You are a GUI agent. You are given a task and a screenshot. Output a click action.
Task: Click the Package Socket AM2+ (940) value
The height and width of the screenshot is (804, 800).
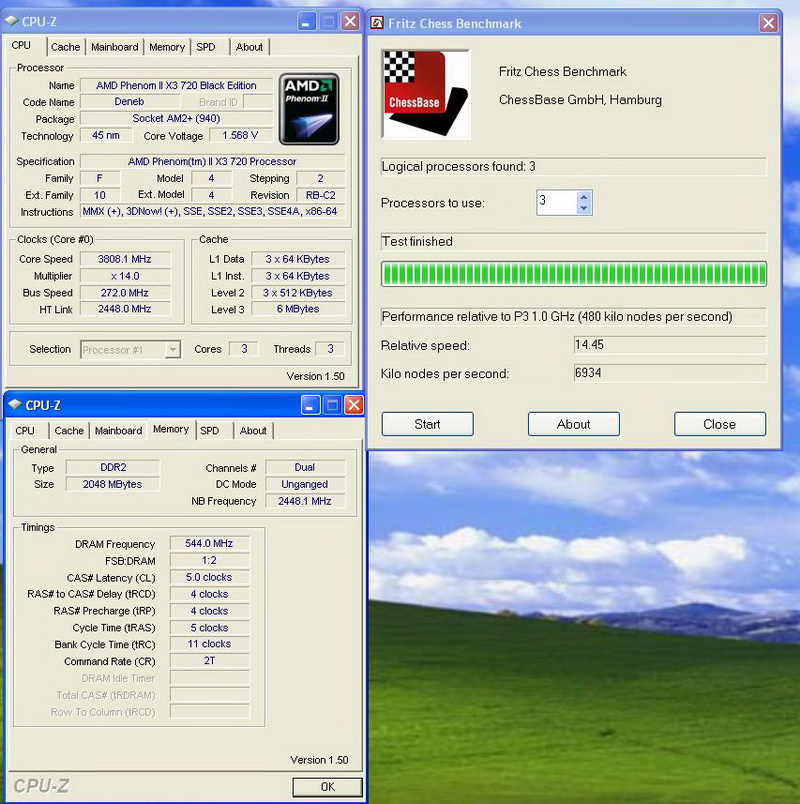pos(176,118)
